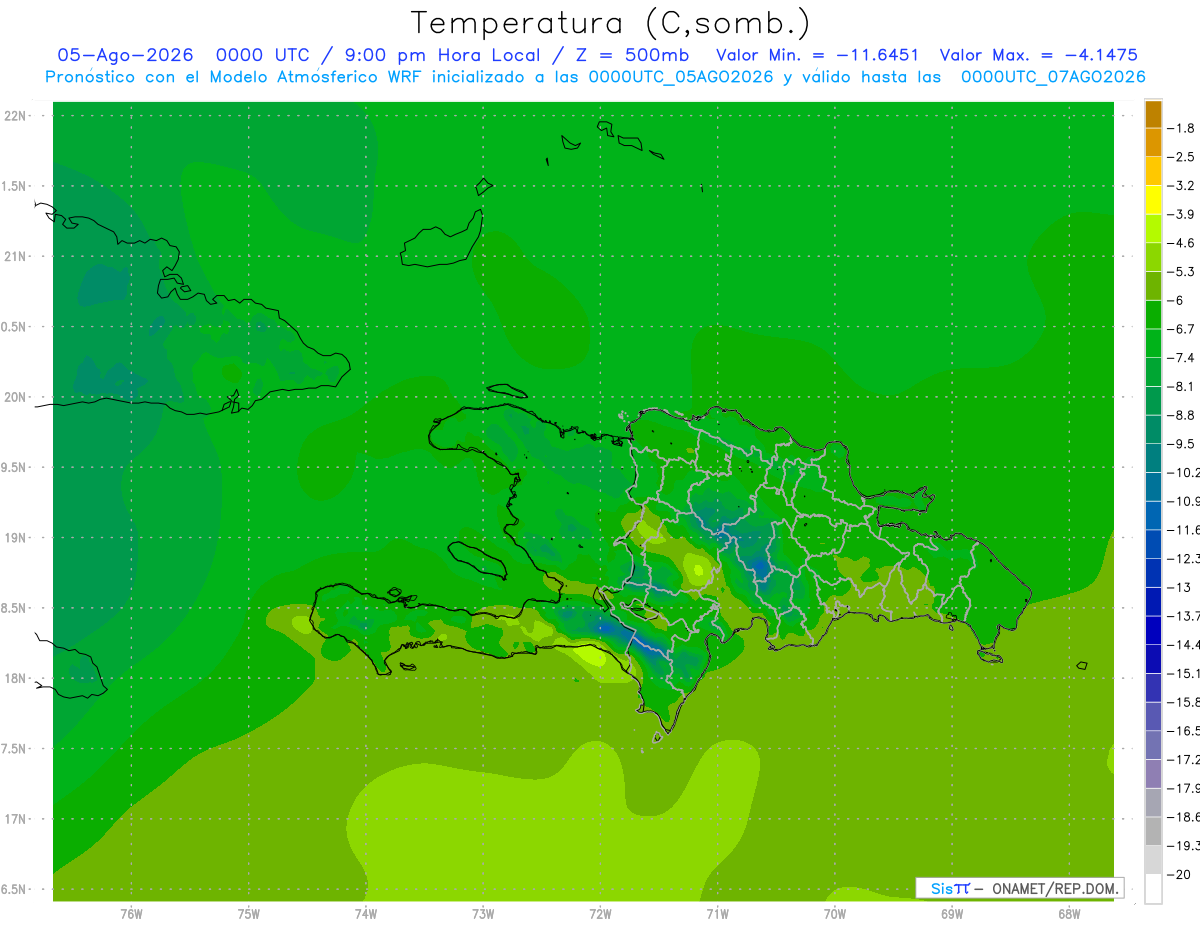This screenshot has height=927, width=1200.
Task: Click the '71W' longitude label
Action: pos(717,914)
